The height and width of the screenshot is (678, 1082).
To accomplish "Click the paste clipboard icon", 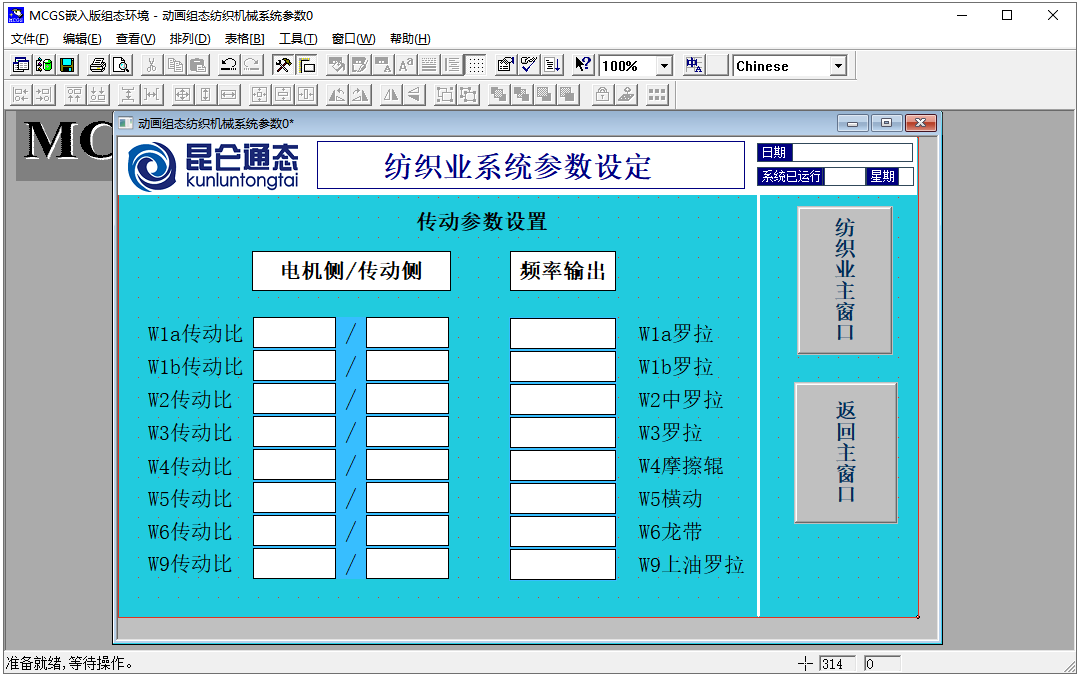I will (x=198, y=66).
